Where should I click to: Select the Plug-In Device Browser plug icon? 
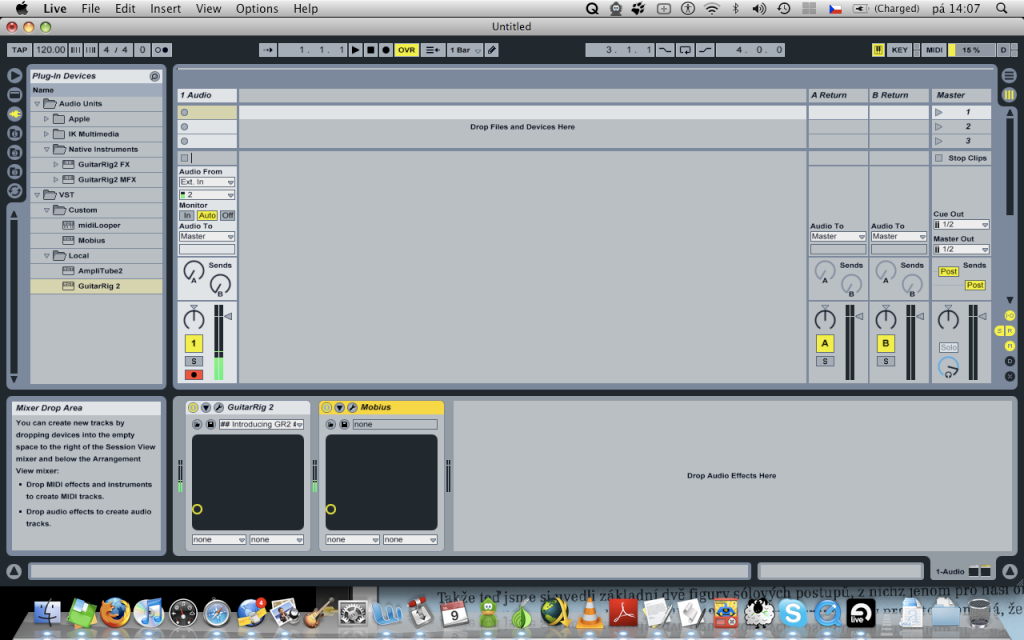(14, 114)
